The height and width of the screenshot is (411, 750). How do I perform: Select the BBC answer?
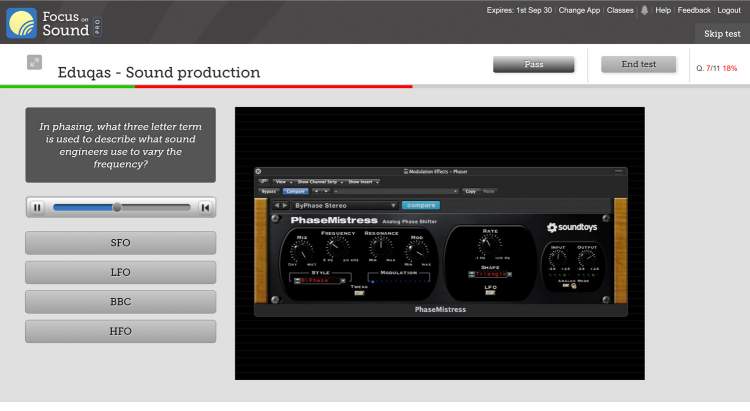pyautogui.click(x=121, y=302)
